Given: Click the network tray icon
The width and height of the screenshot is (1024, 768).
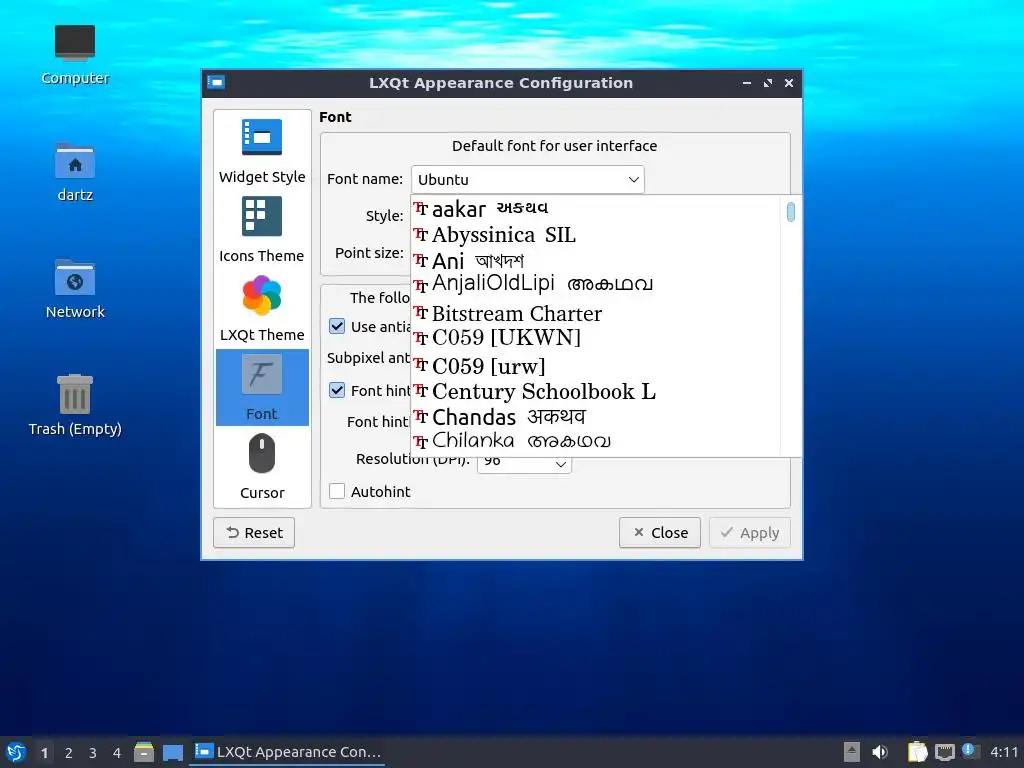Looking at the screenshot, I should click(x=944, y=752).
